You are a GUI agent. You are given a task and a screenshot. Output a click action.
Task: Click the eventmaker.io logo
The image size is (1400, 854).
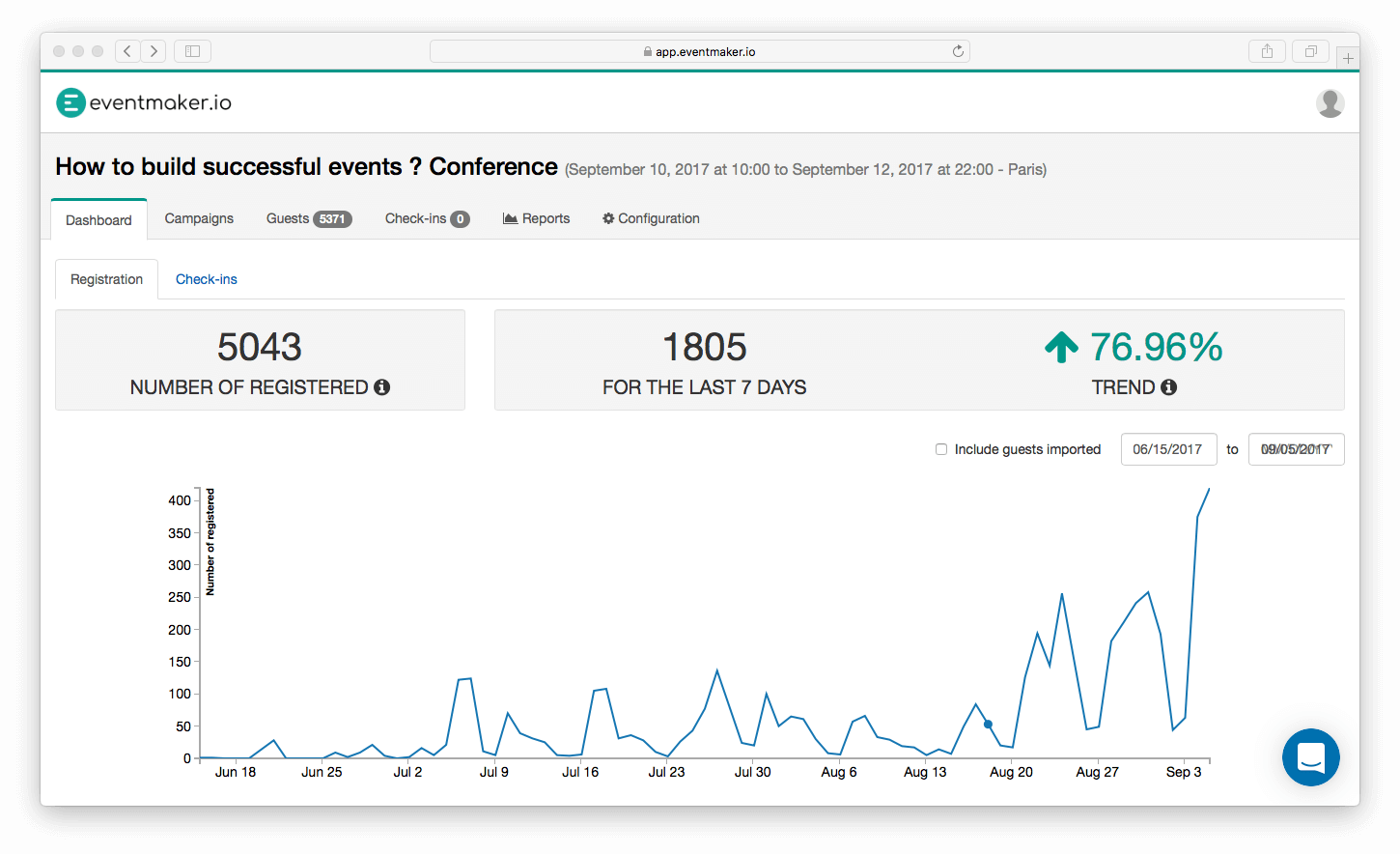[x=144, y=102]
